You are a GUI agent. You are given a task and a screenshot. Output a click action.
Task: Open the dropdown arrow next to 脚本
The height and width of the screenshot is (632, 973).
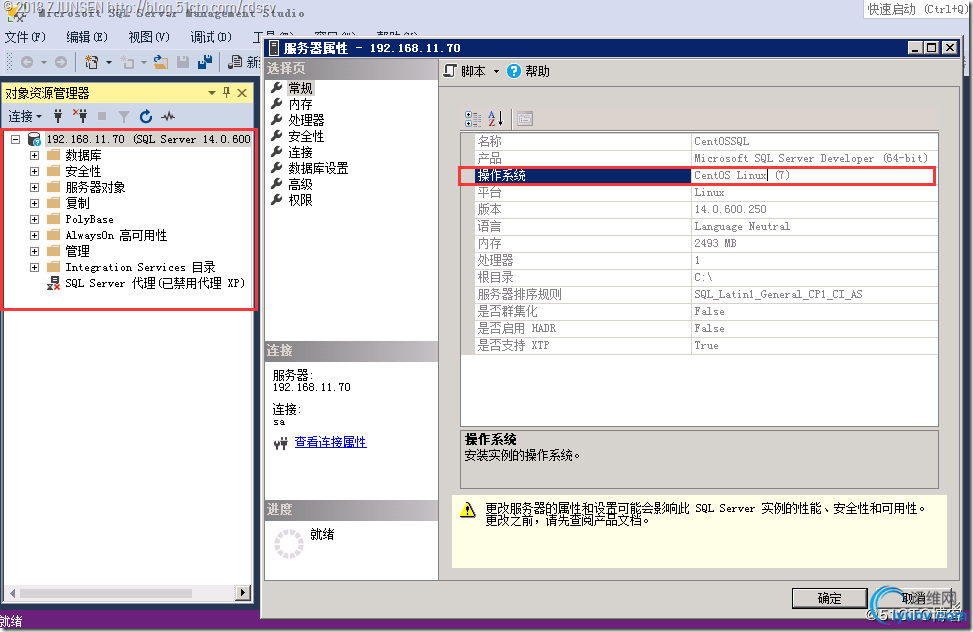(496, 71)
